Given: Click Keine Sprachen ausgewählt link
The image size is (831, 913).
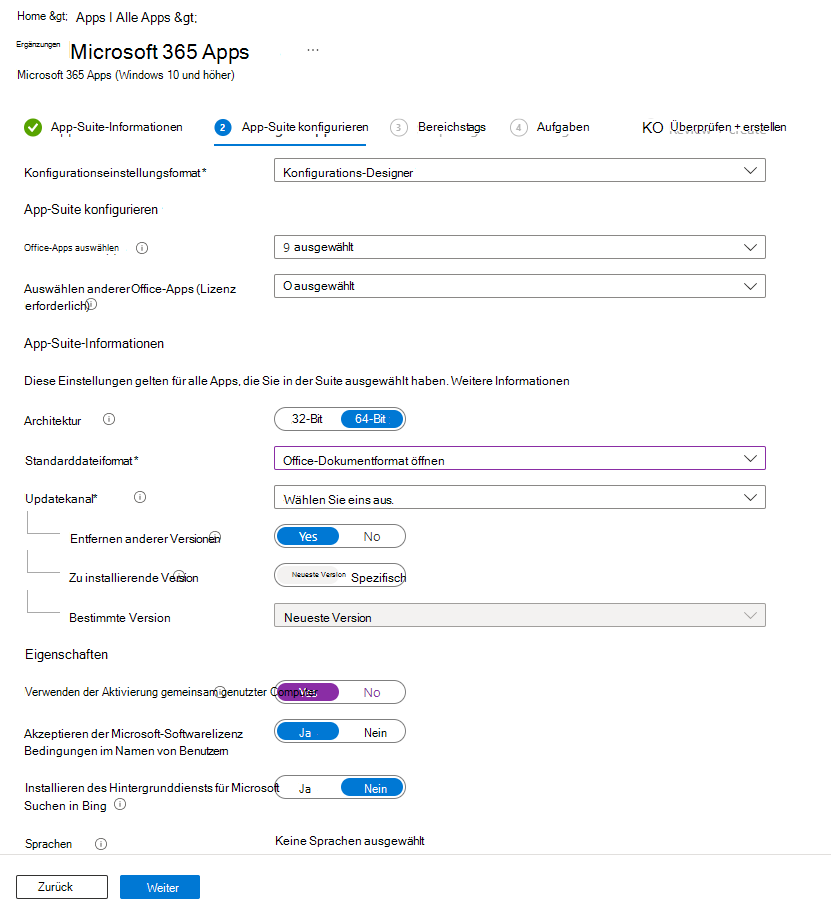Looking at the screenshot, I should coord(349,841).
